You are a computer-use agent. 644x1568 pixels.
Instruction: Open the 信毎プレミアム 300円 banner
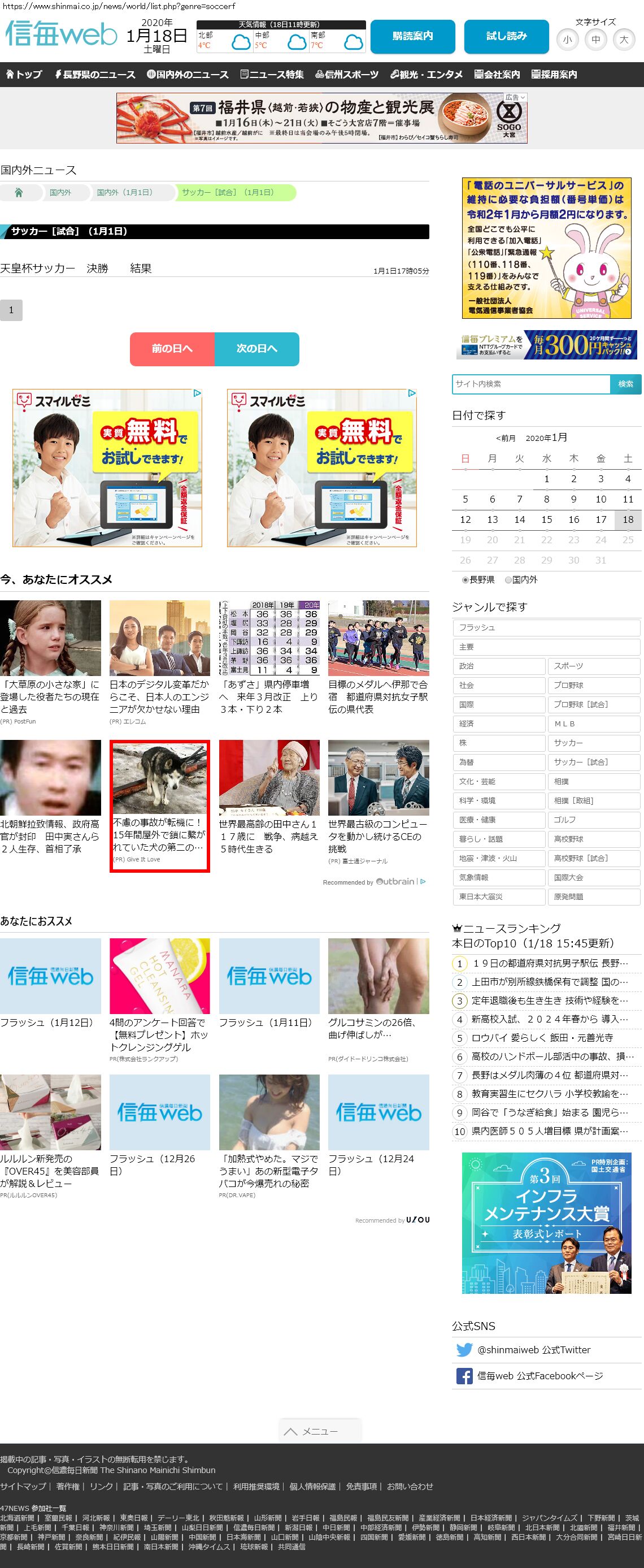coord(547,346)
